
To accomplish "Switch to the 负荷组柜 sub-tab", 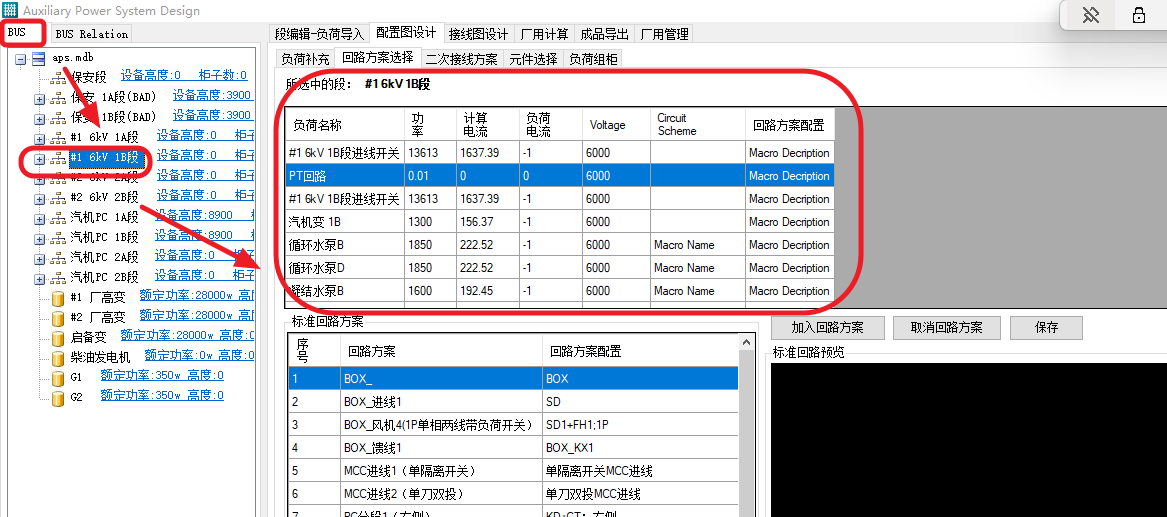I will coord(592,59).
